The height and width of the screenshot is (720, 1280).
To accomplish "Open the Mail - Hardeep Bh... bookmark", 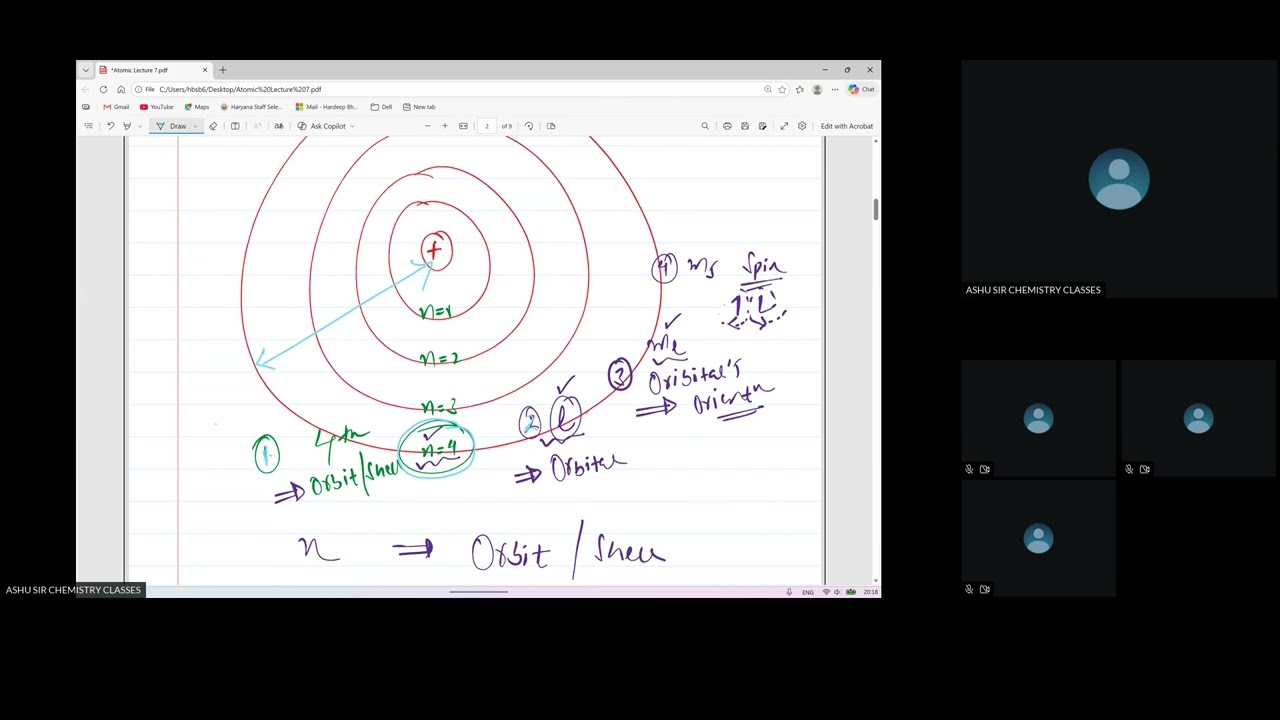I will click(327, 107).
